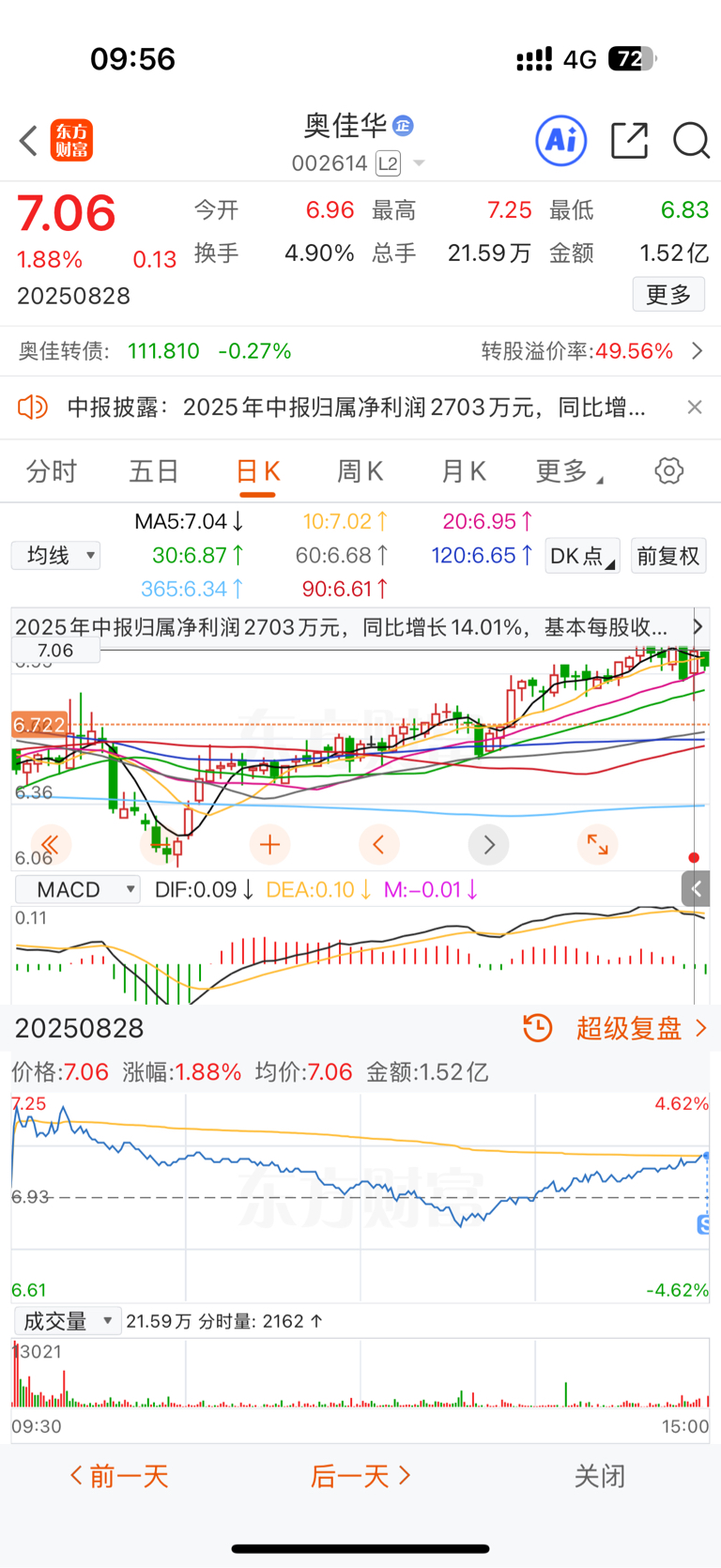Tap the 企 badge next to 奥佳华

404,125
